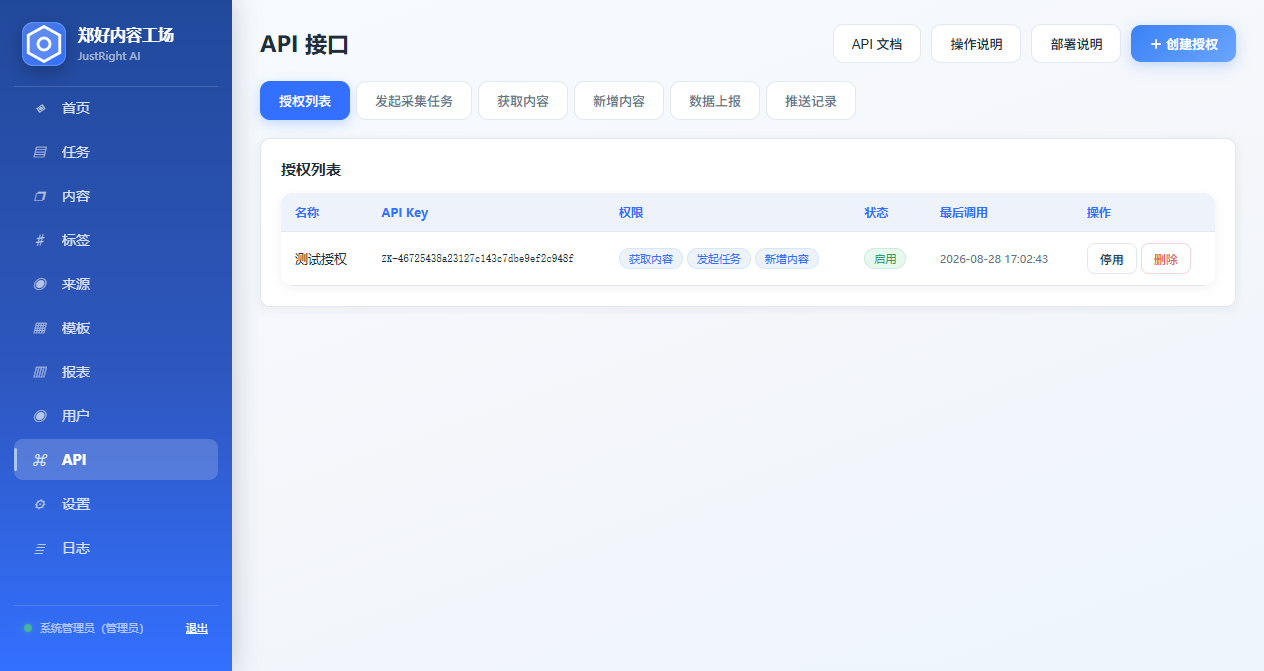
Task: Switch to the 推送记录 tab
Action: 811,101
